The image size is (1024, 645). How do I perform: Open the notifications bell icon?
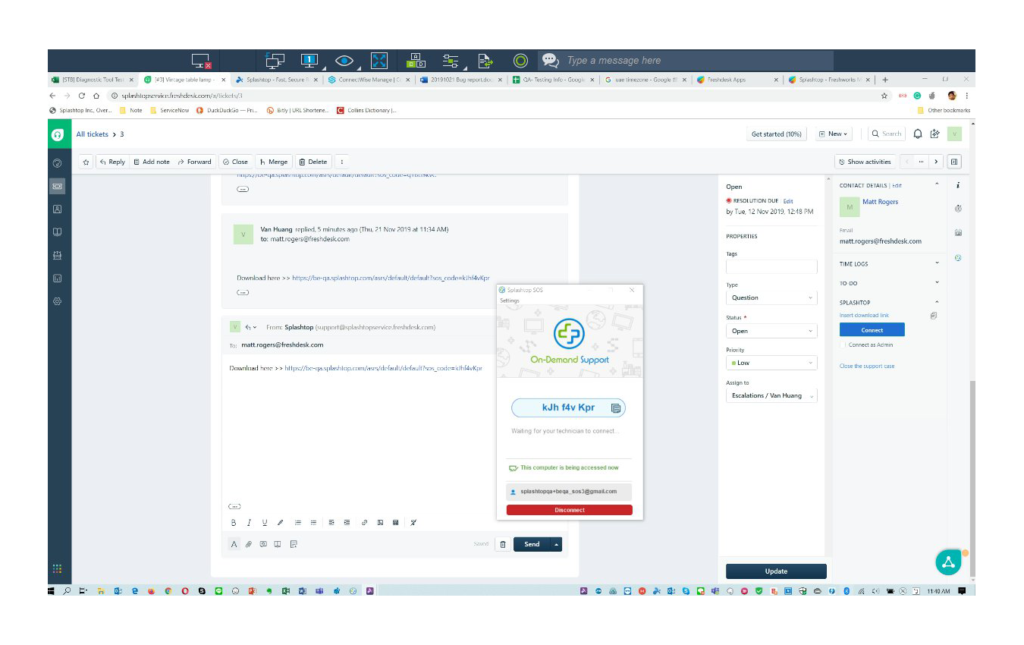point(918,134)
